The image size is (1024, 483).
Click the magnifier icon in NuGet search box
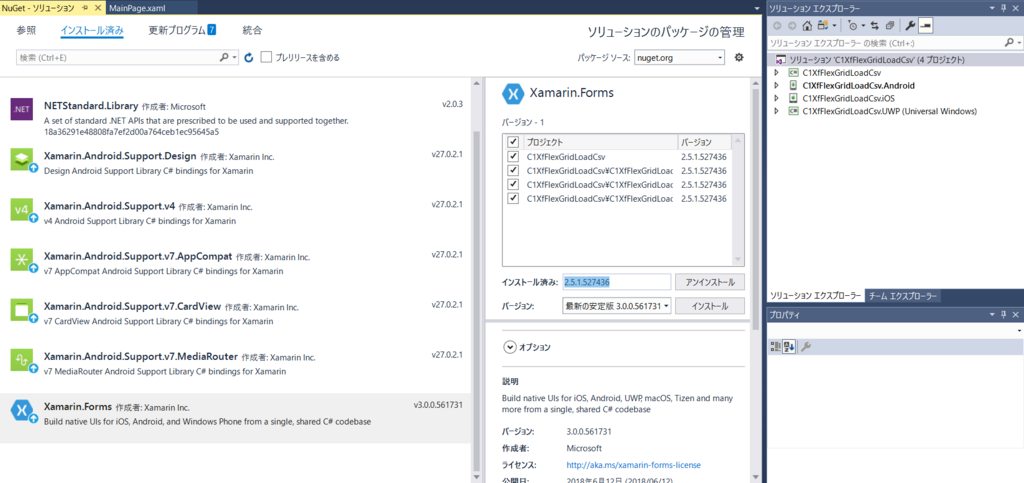(x=225, y=57)
